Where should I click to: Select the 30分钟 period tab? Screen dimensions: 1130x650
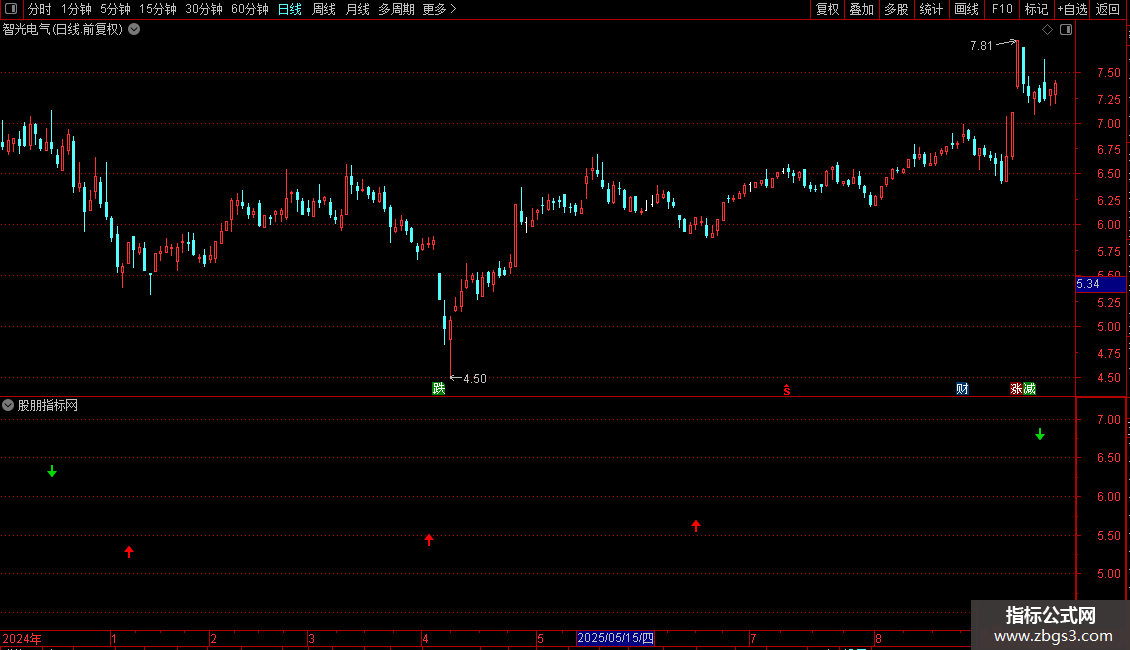[x=203, y=9]
